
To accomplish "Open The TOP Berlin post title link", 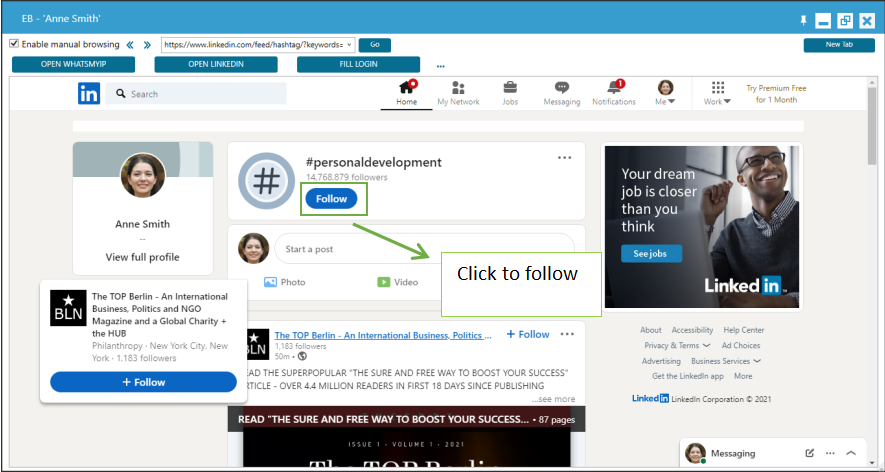I will 383,335.
